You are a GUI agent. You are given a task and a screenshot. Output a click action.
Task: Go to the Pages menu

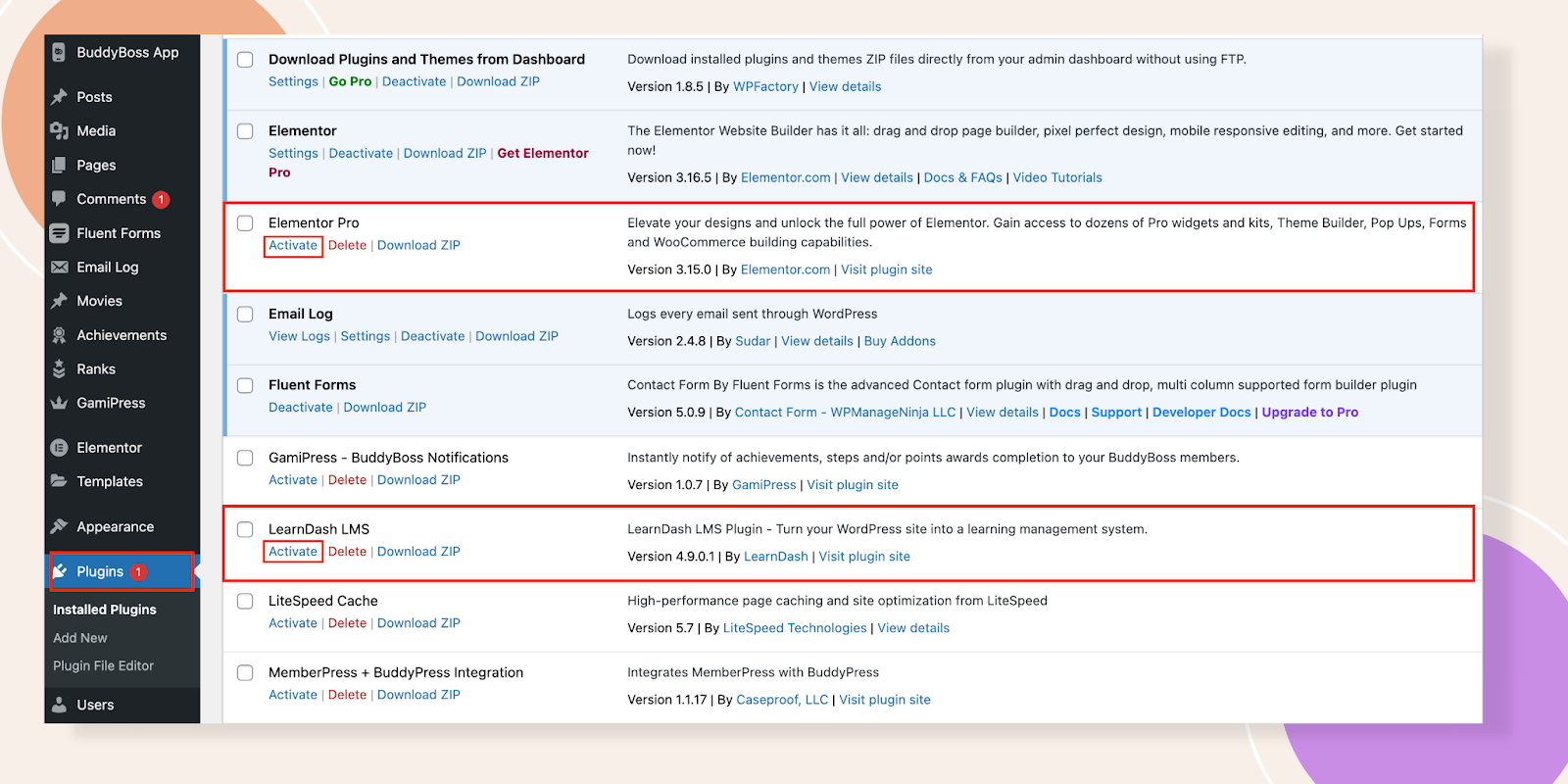click(96, 166)
